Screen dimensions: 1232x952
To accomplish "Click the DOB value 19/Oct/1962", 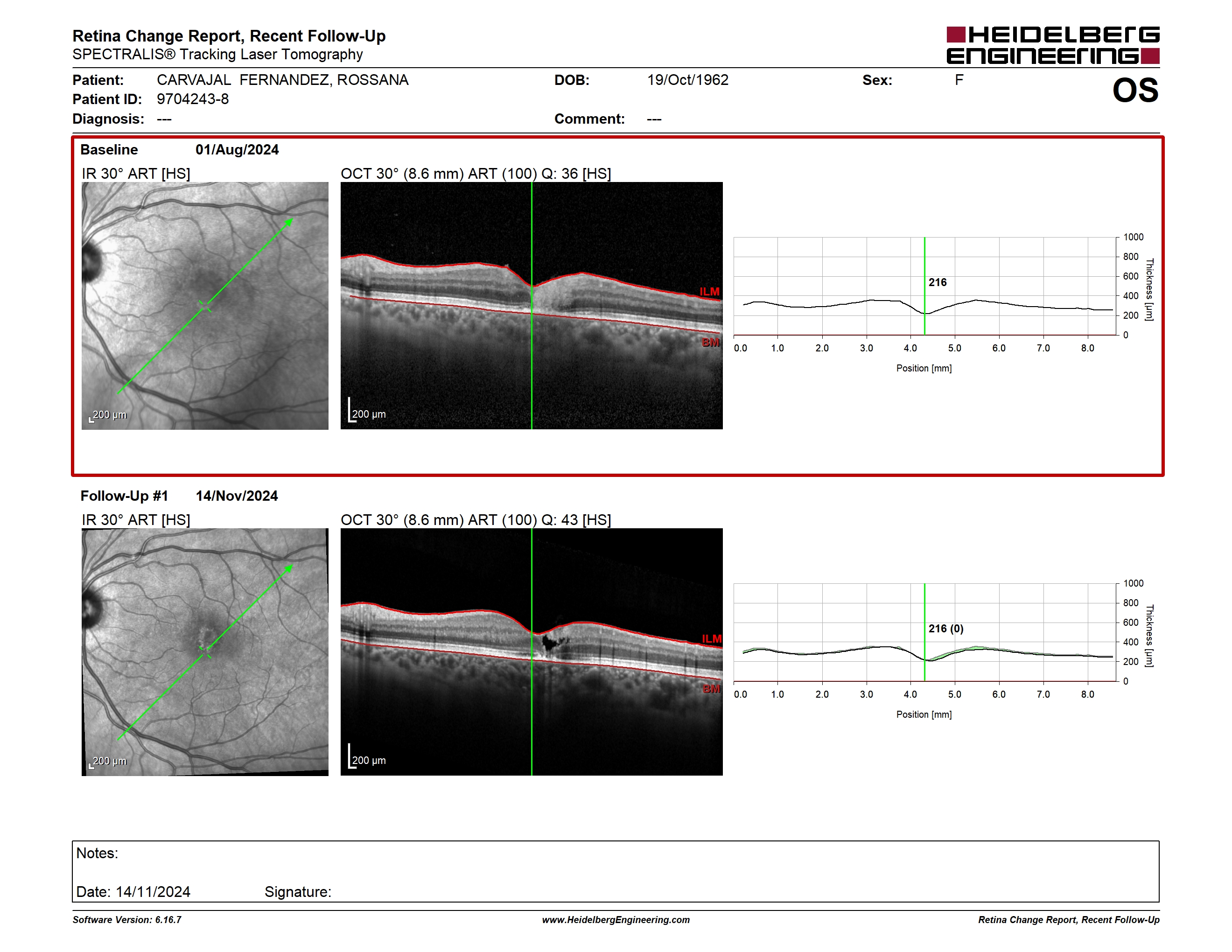I will point(688,80).
